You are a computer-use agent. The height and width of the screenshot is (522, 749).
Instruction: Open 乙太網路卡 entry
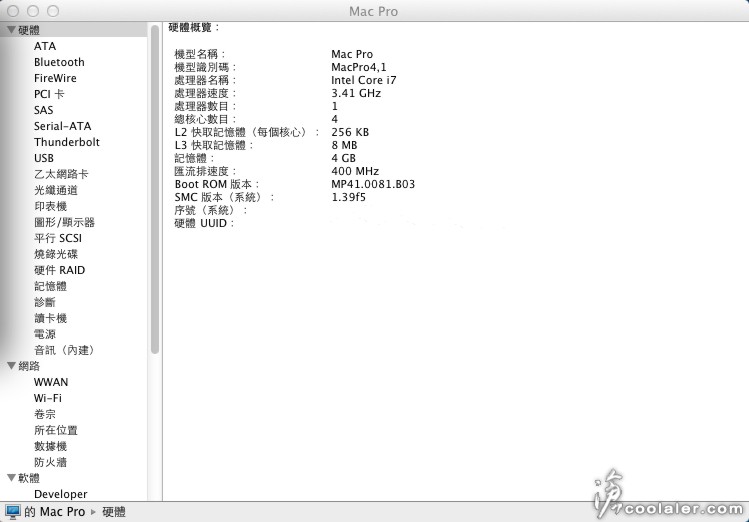pyautogui.click(x=61, y=174)
